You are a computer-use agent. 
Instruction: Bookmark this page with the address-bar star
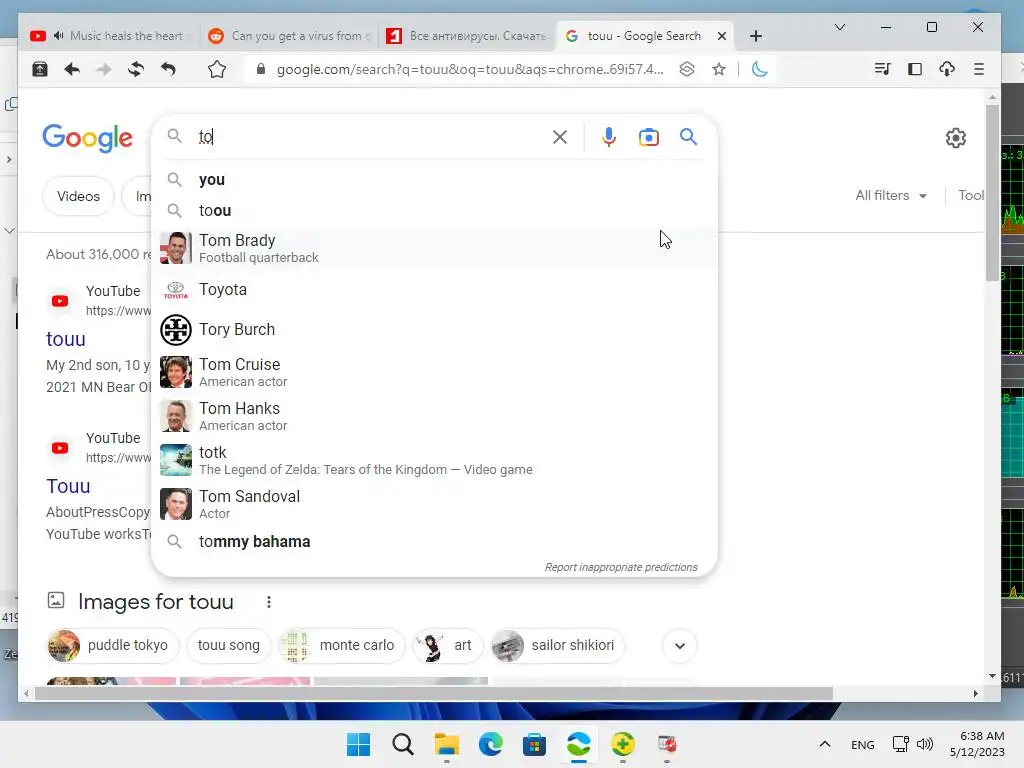(x=719, y=69)
